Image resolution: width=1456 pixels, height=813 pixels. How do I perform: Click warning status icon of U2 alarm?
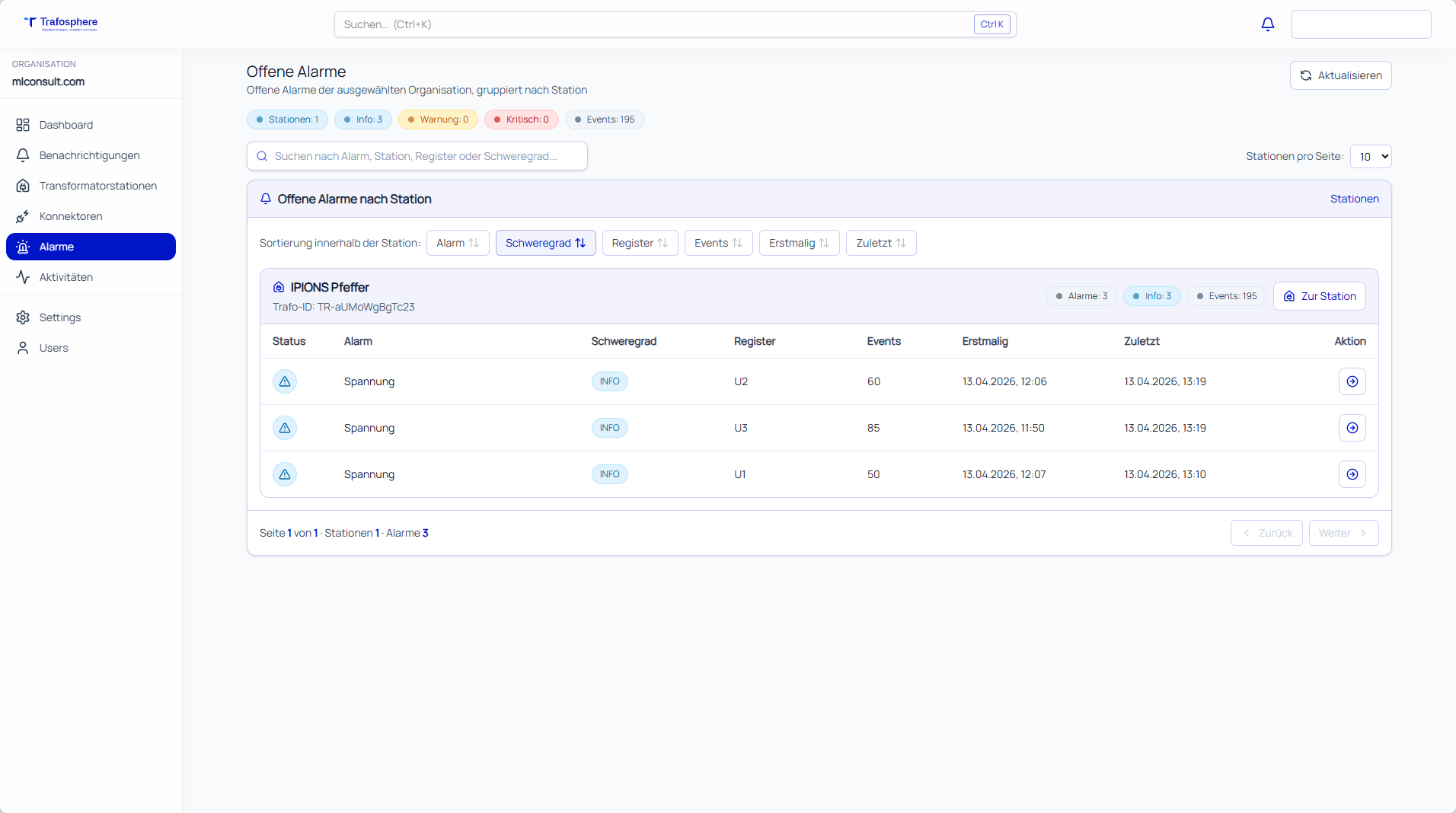285,381
